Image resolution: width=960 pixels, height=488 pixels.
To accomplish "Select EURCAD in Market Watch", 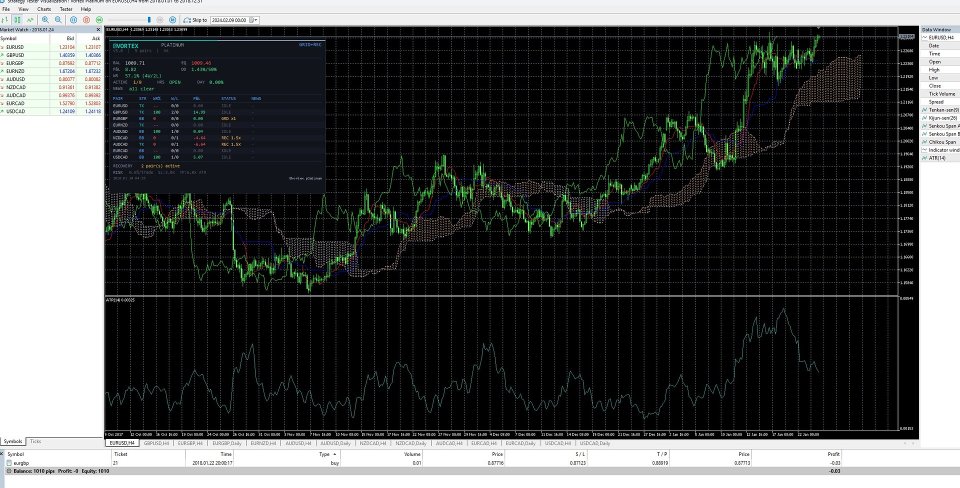I will [x=51, y=103].
